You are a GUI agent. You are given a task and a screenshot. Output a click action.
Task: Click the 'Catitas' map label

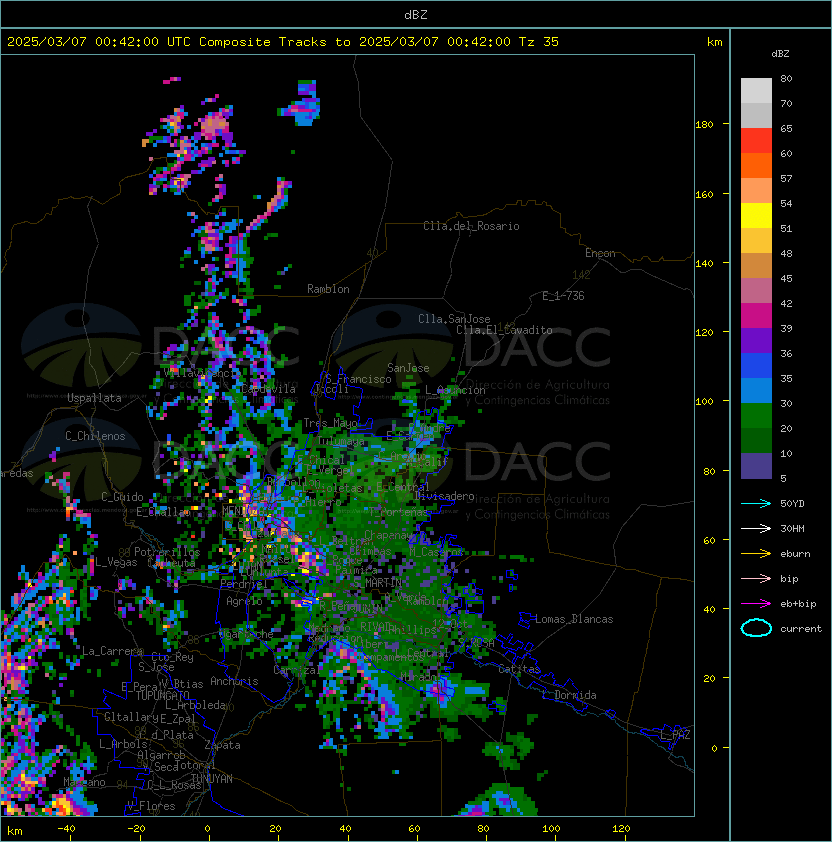point(519,669)
